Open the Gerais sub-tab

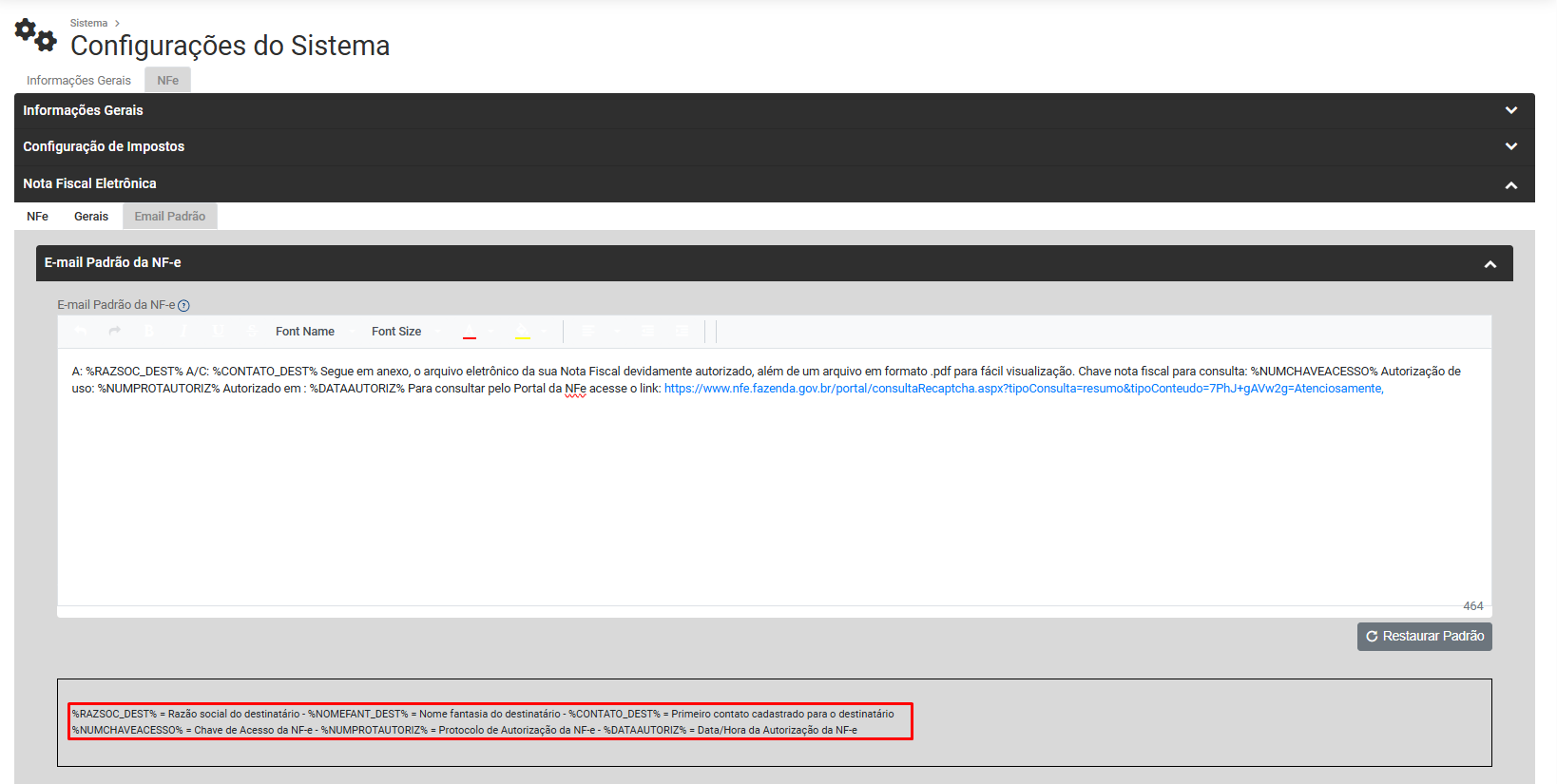[x=91, y=217]
